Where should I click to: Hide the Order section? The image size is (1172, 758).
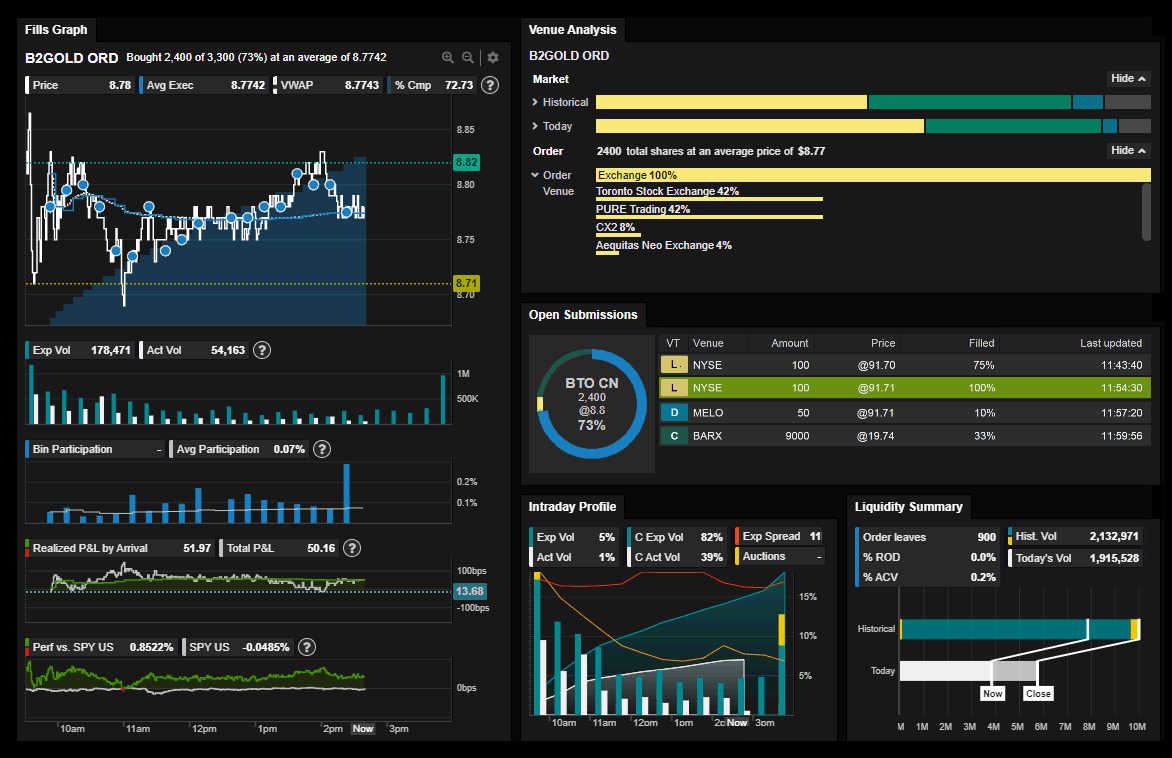click(1128, 150)
